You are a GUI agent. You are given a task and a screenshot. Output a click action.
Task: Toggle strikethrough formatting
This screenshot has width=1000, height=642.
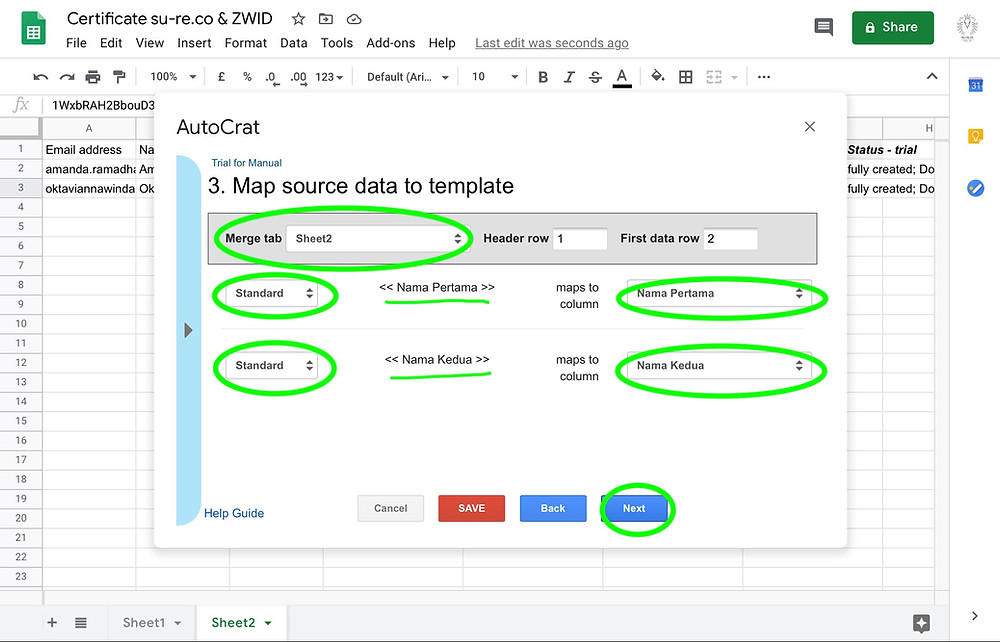tap(595, 77)
